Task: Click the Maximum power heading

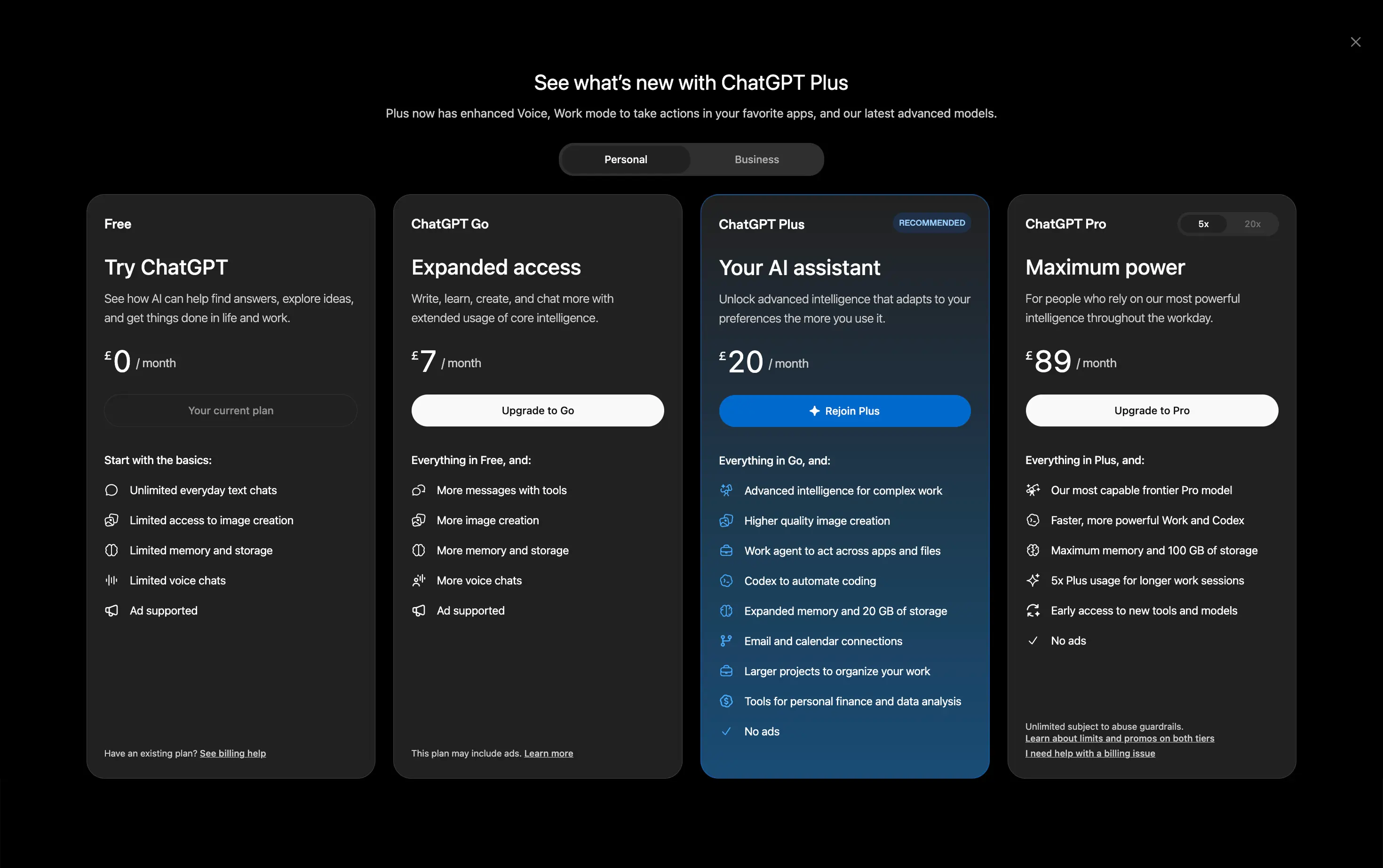Action: pos(1105,268)
